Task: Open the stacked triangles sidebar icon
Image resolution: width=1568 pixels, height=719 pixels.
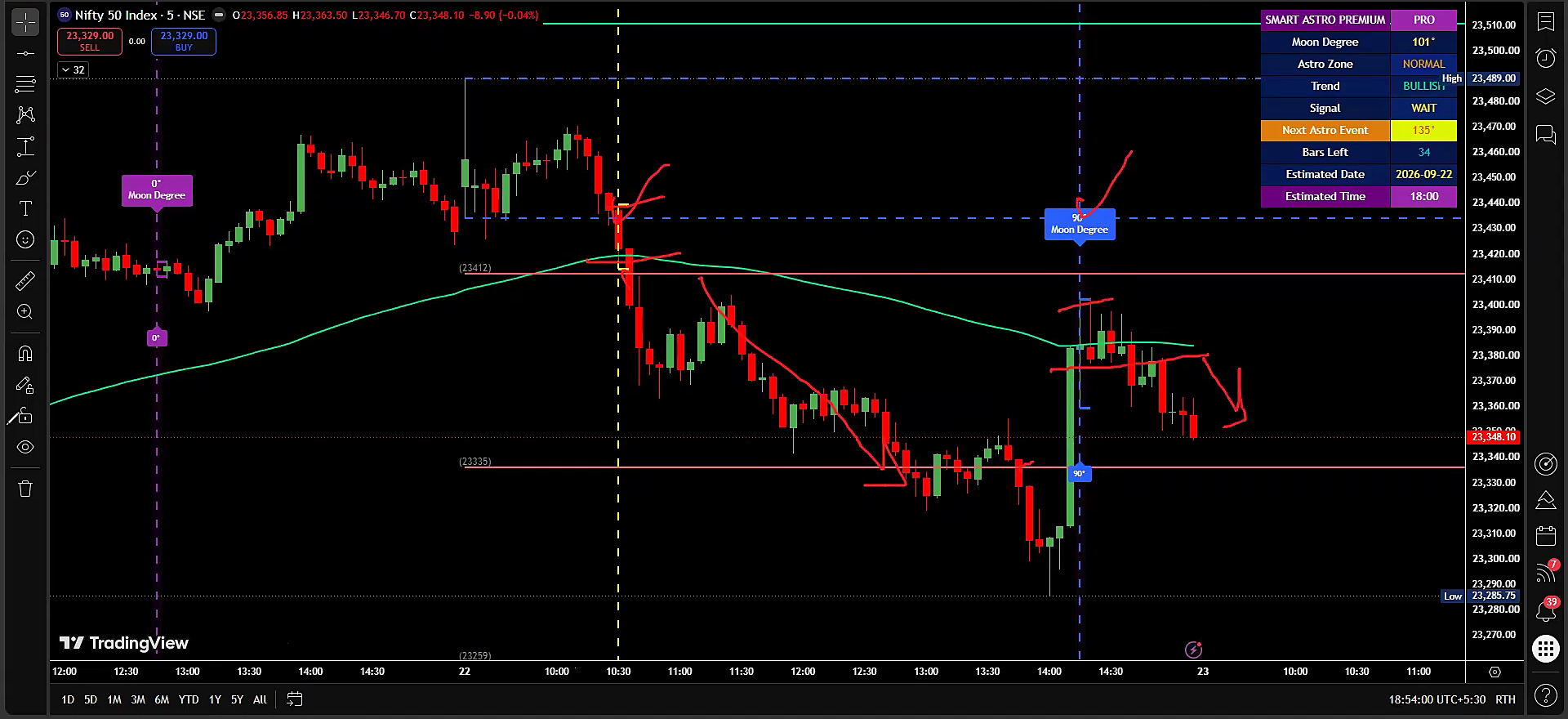Action: 1545,500
